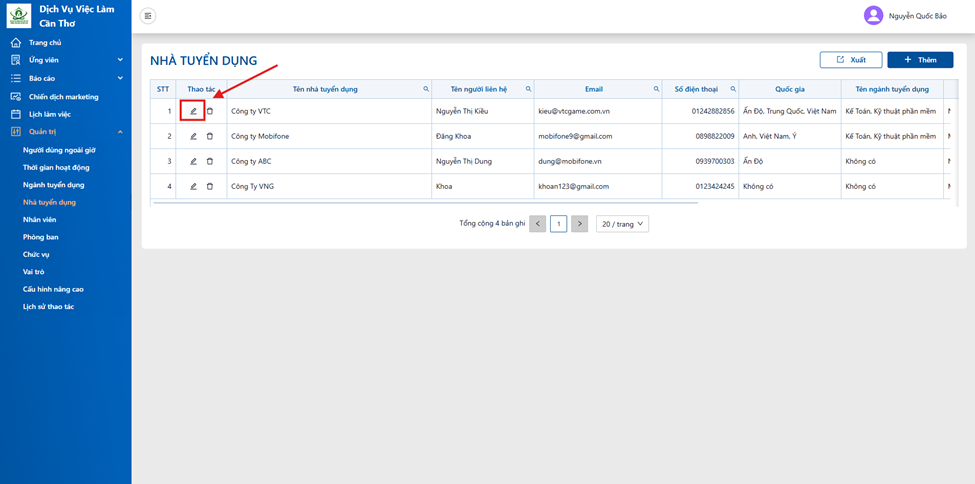Viewport: 975px width, 484px height.
Task: Click the edit pencil for Công ty VTC
Action: (x=193, y=111)
